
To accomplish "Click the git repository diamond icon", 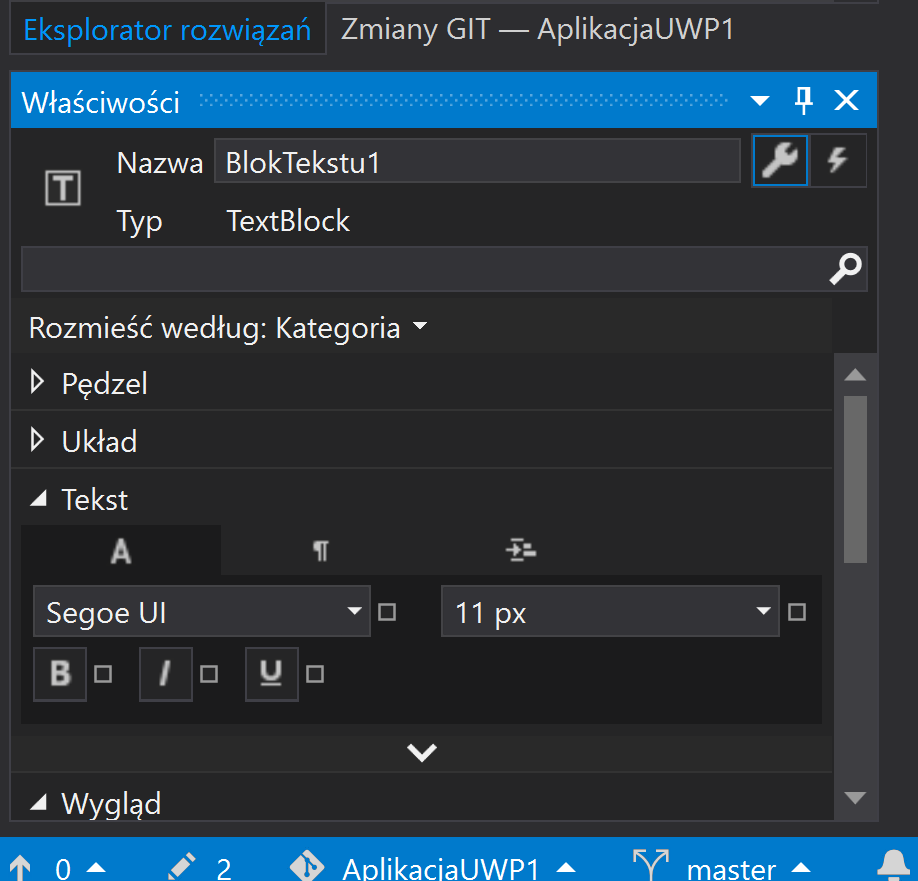I will (307, 866).
